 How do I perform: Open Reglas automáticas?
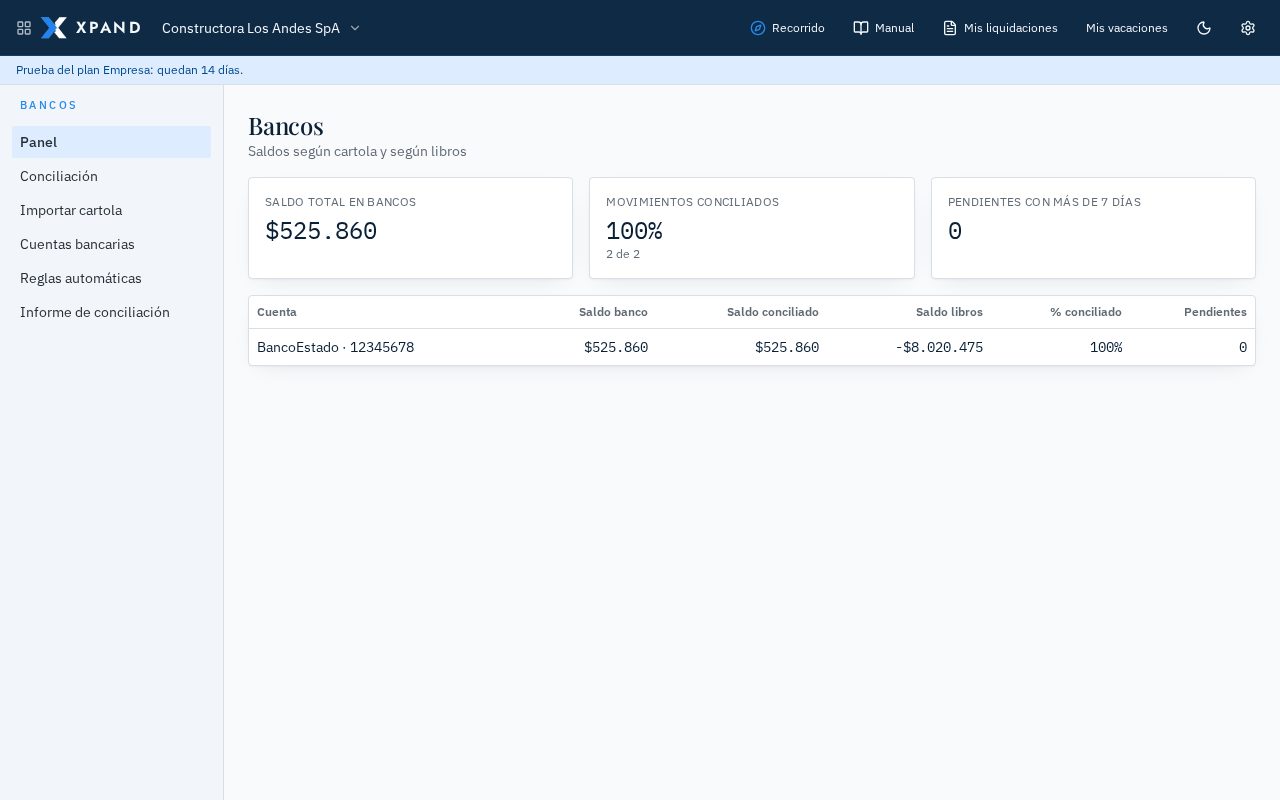point(111,278)
